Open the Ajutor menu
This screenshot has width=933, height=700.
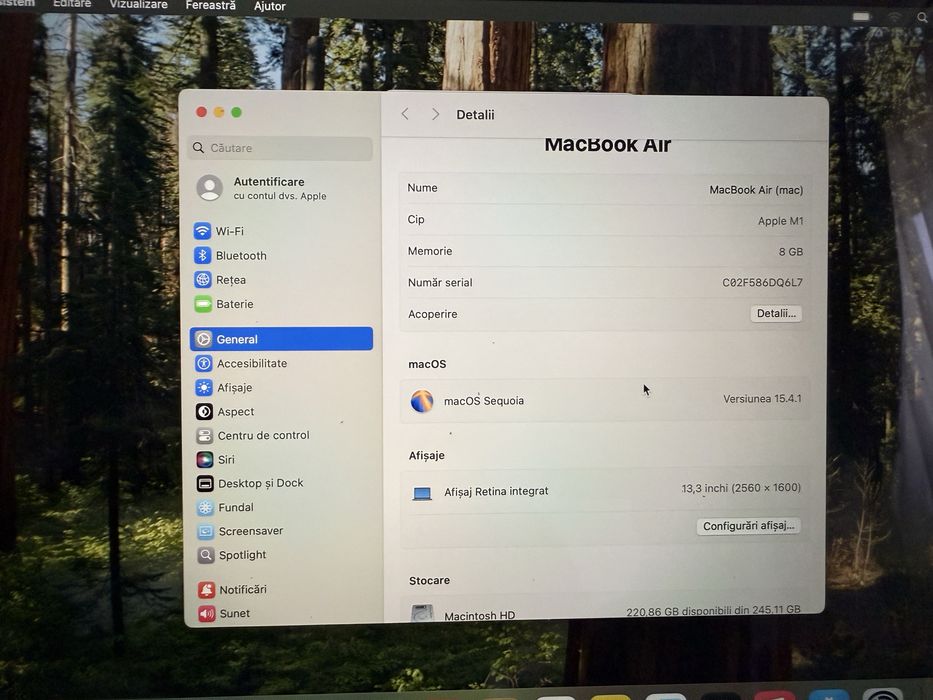[x=270, y=6]
